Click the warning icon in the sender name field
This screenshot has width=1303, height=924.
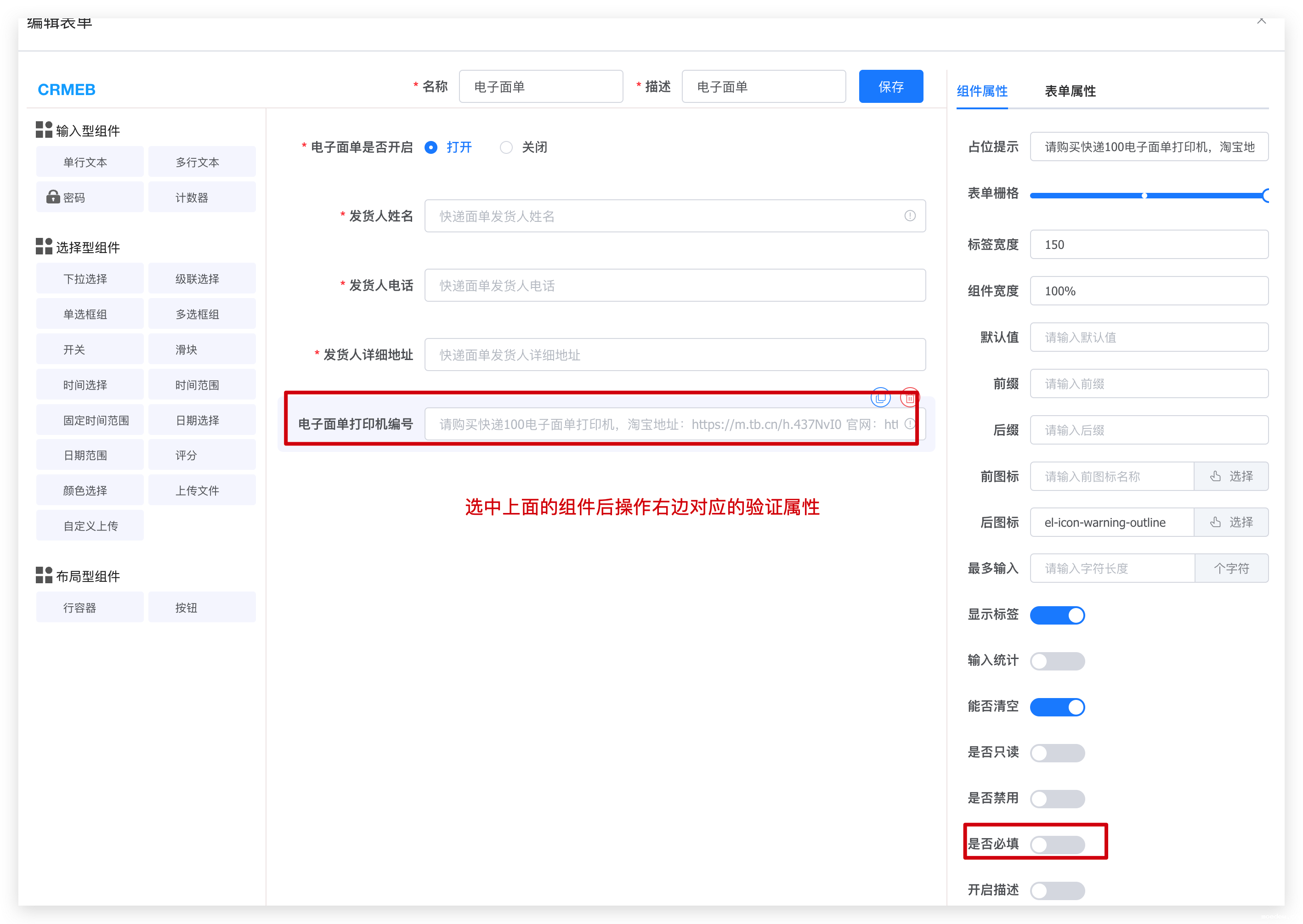[x=910, y=216]
